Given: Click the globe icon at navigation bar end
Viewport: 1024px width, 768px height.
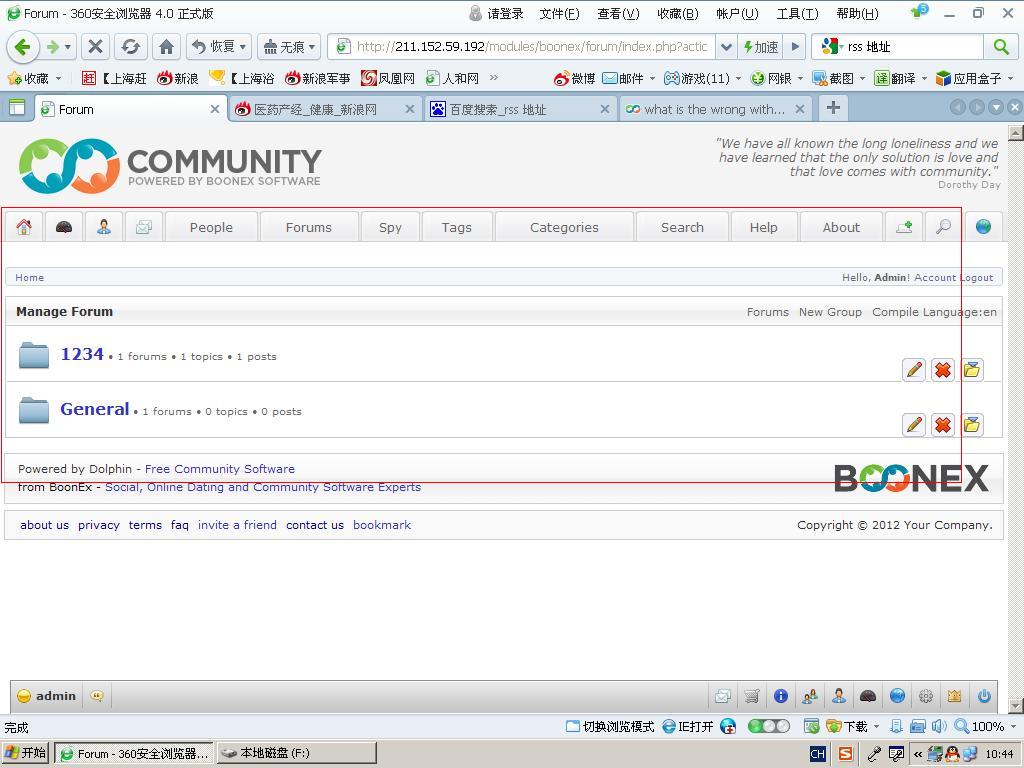Looking at the screenshot, I should tap(983, 227).
